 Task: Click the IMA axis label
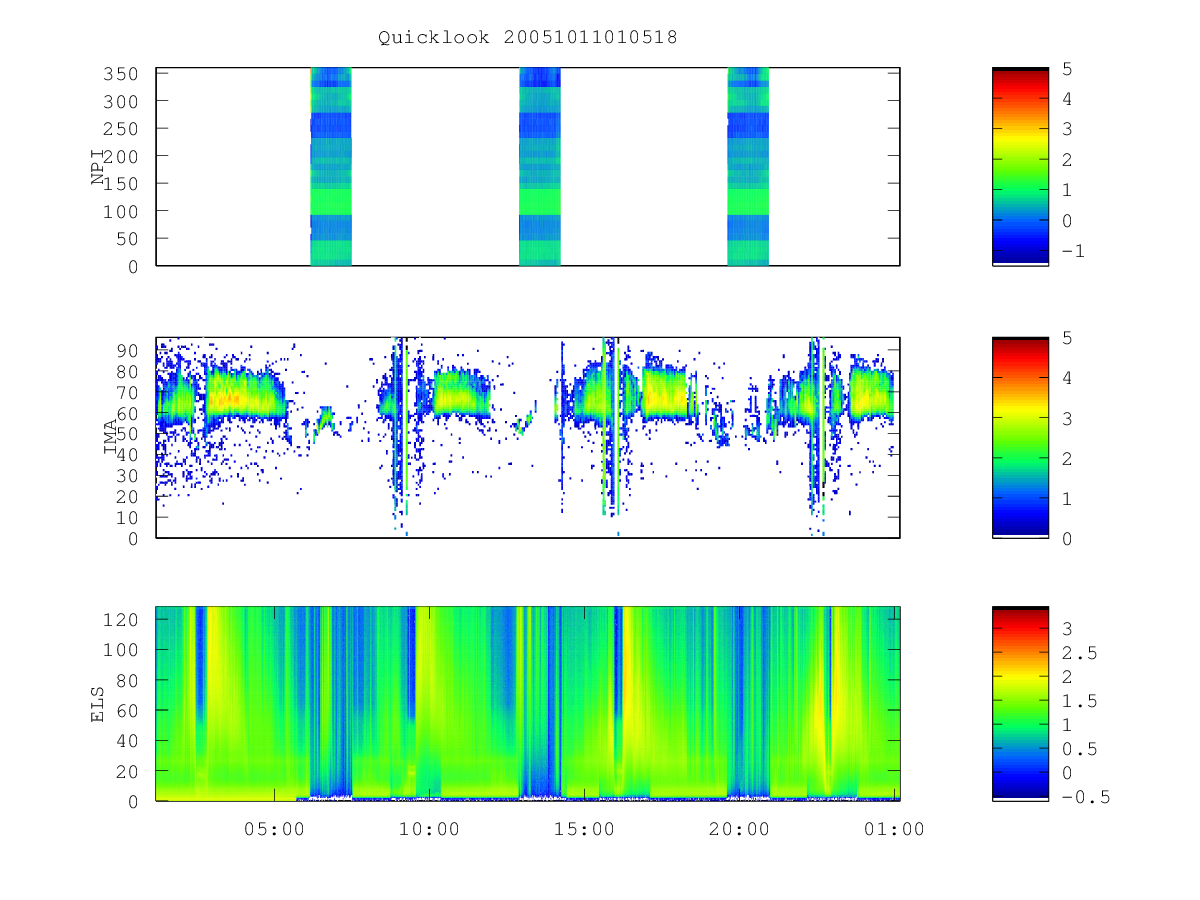click(111, 437)
